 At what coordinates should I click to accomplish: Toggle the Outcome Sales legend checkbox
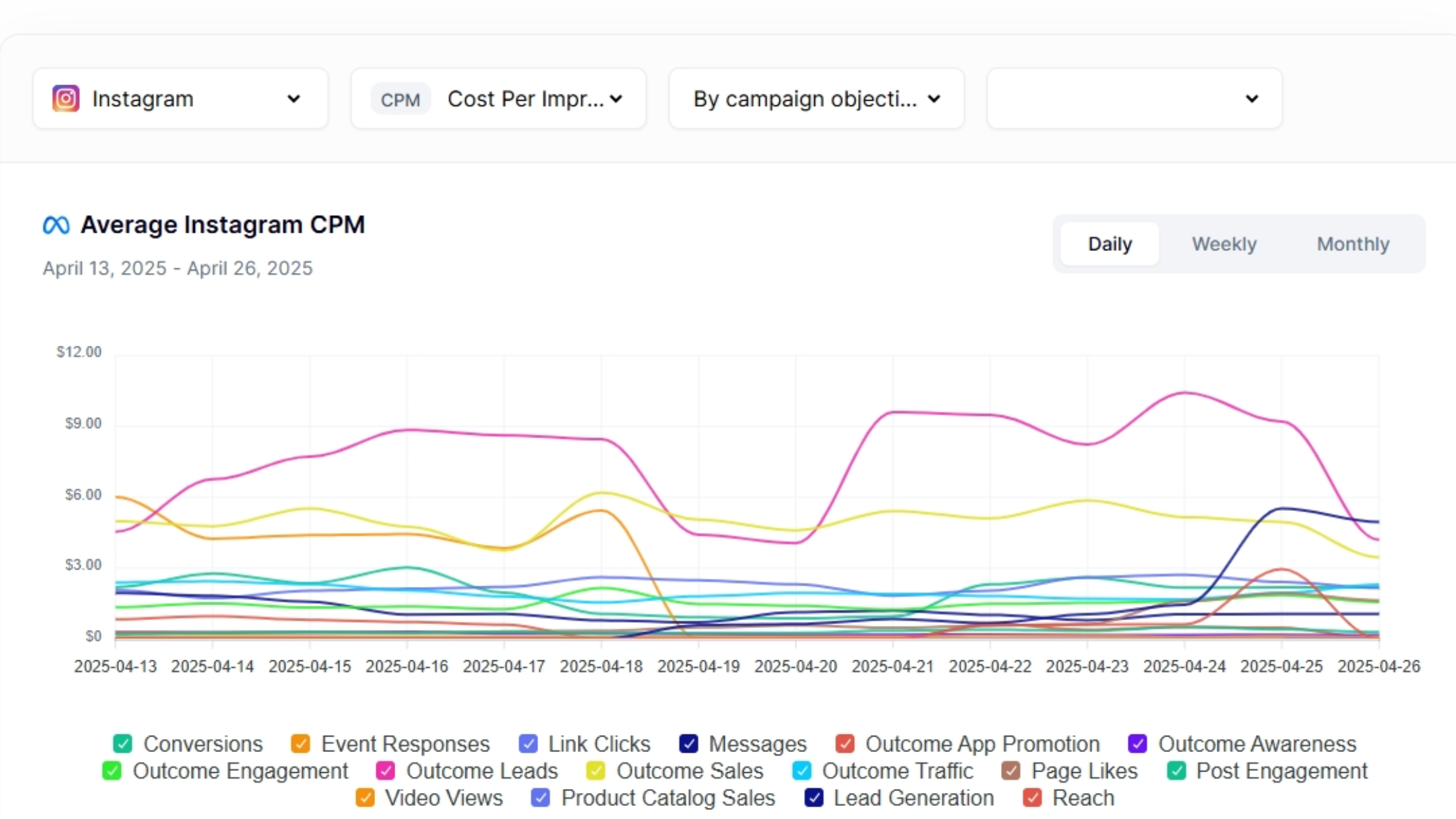[595, 771]
